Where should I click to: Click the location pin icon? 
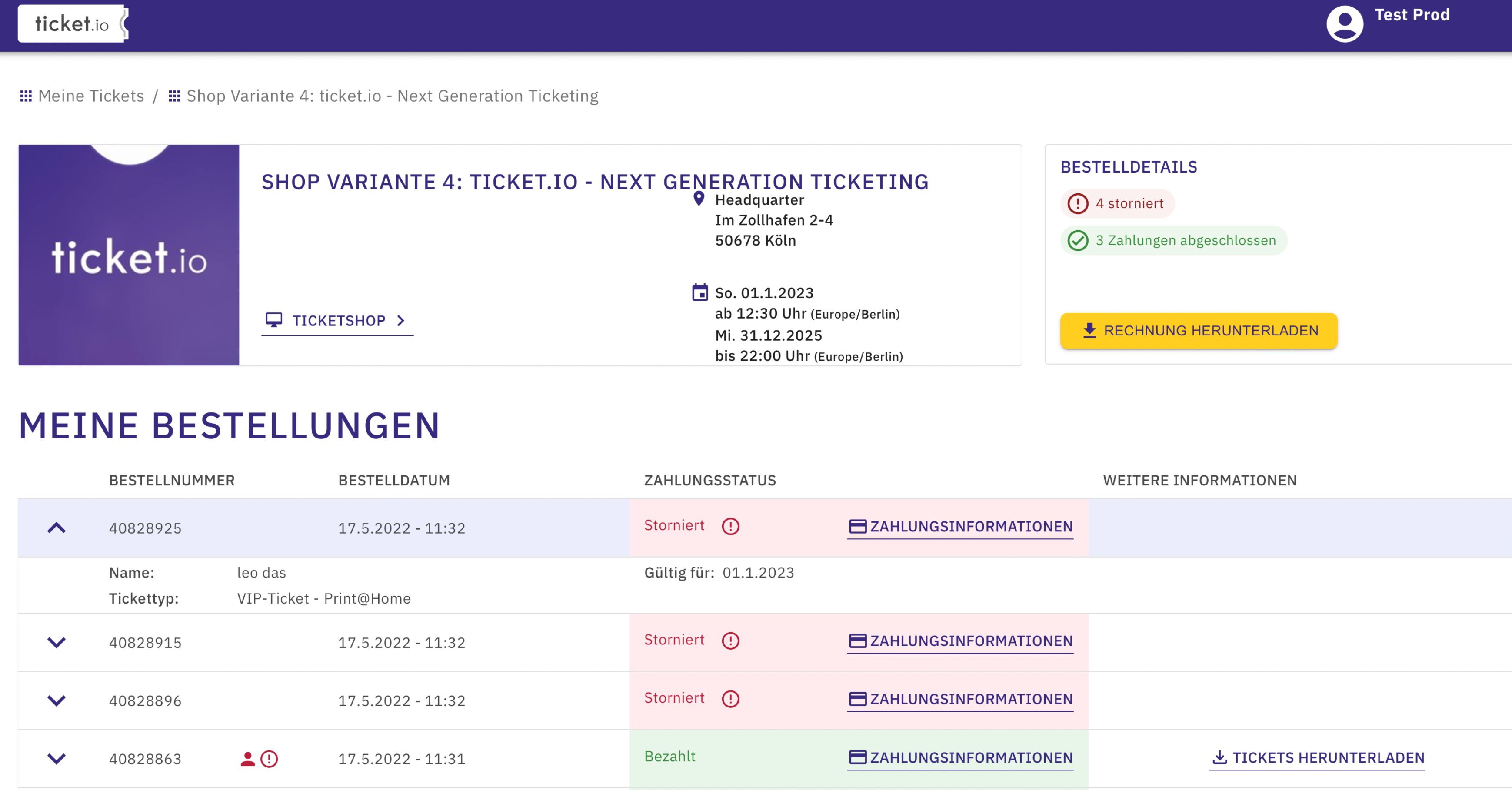tap(699, 198)
